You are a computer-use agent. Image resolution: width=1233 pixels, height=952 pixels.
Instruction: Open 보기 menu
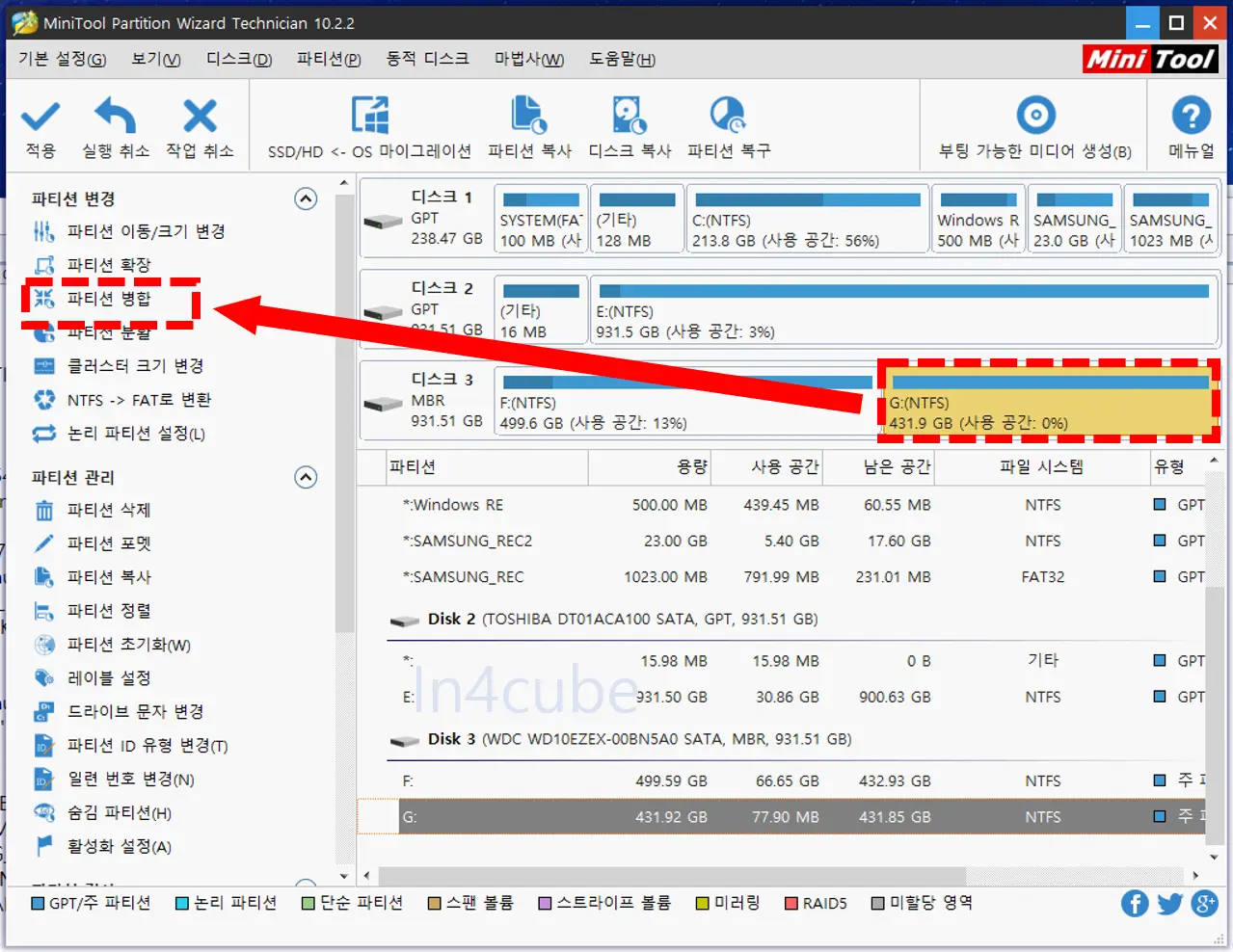pos(156,59)
